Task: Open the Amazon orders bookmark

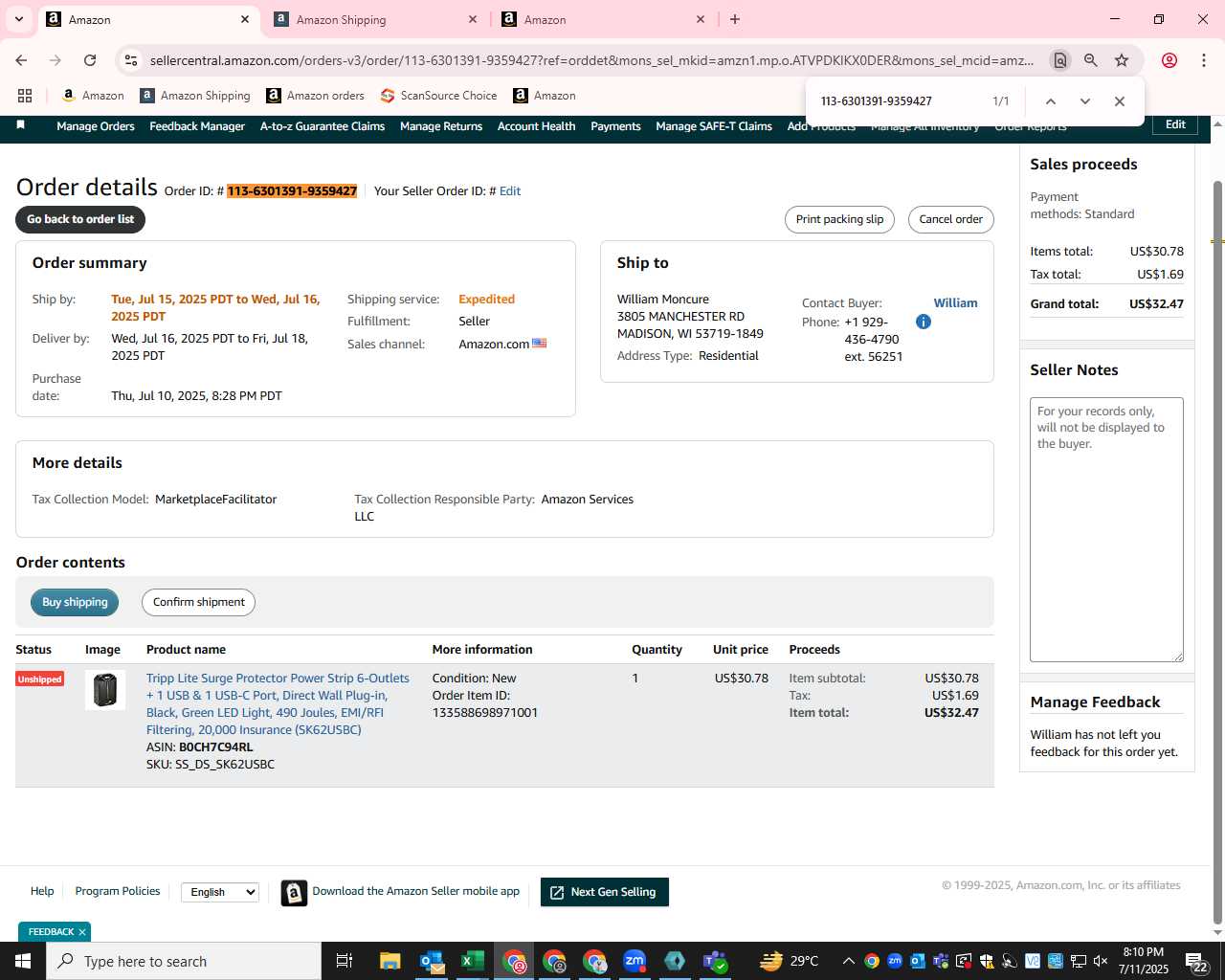Action: pos(315,96)
